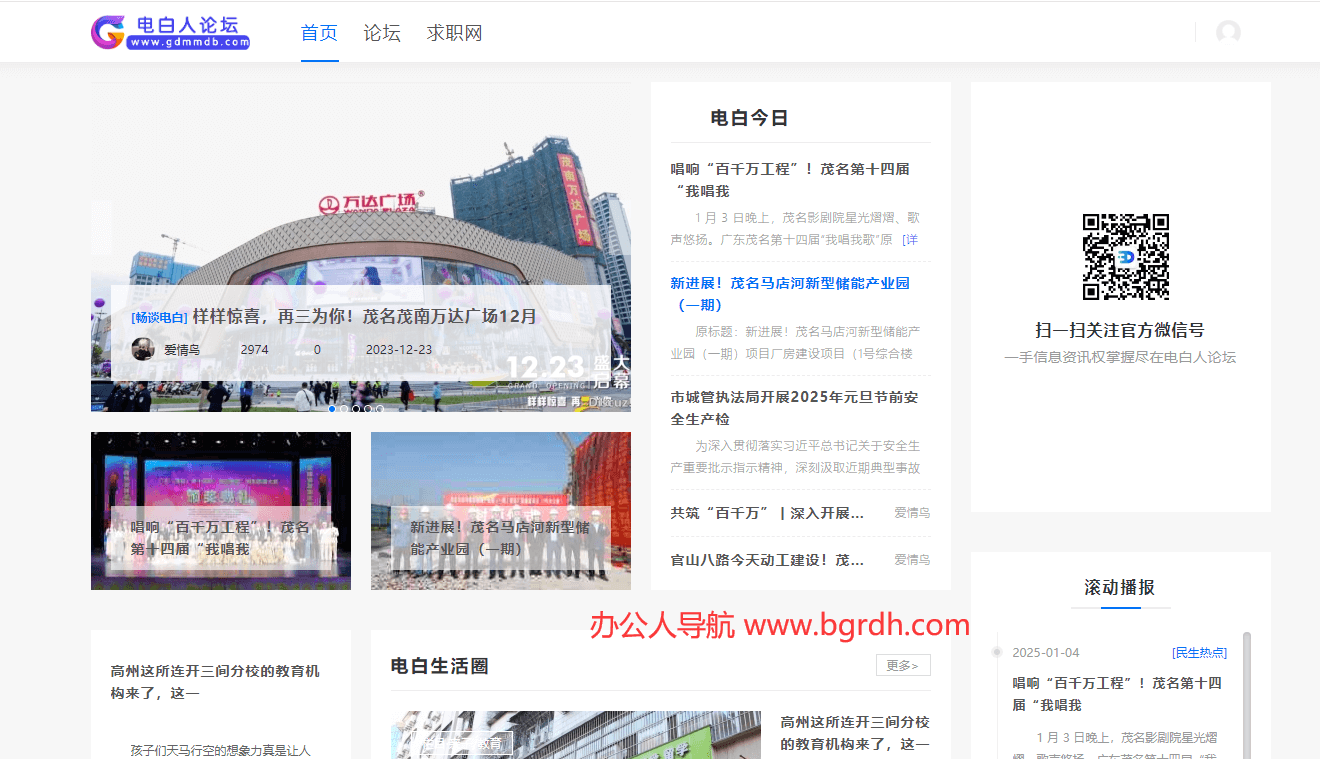Click the [详 link after the 唱响 excerpt
Image resolution: width=1320 pixels, height=759 pixels.
pyautogui.click(x=910, y=240)
